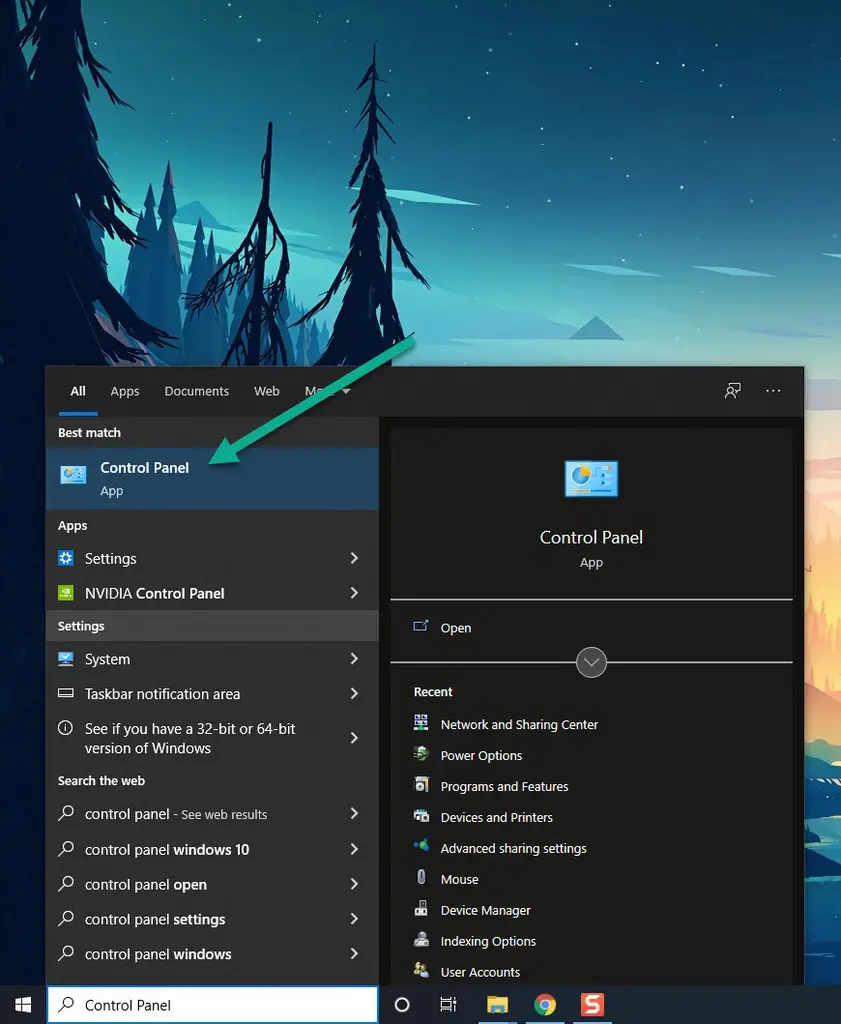
Task: Click the Taskbar notification area icon
Action: [x=66, y=693]
